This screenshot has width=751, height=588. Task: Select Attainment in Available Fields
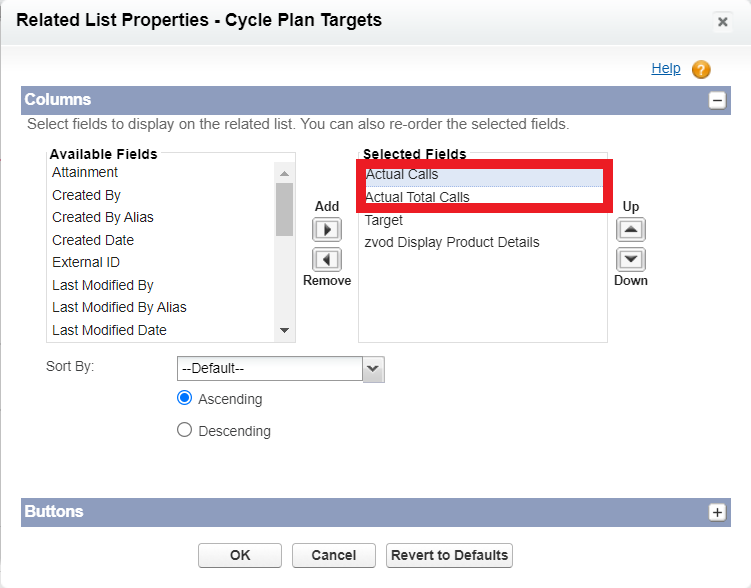click(x=86, y=173)
